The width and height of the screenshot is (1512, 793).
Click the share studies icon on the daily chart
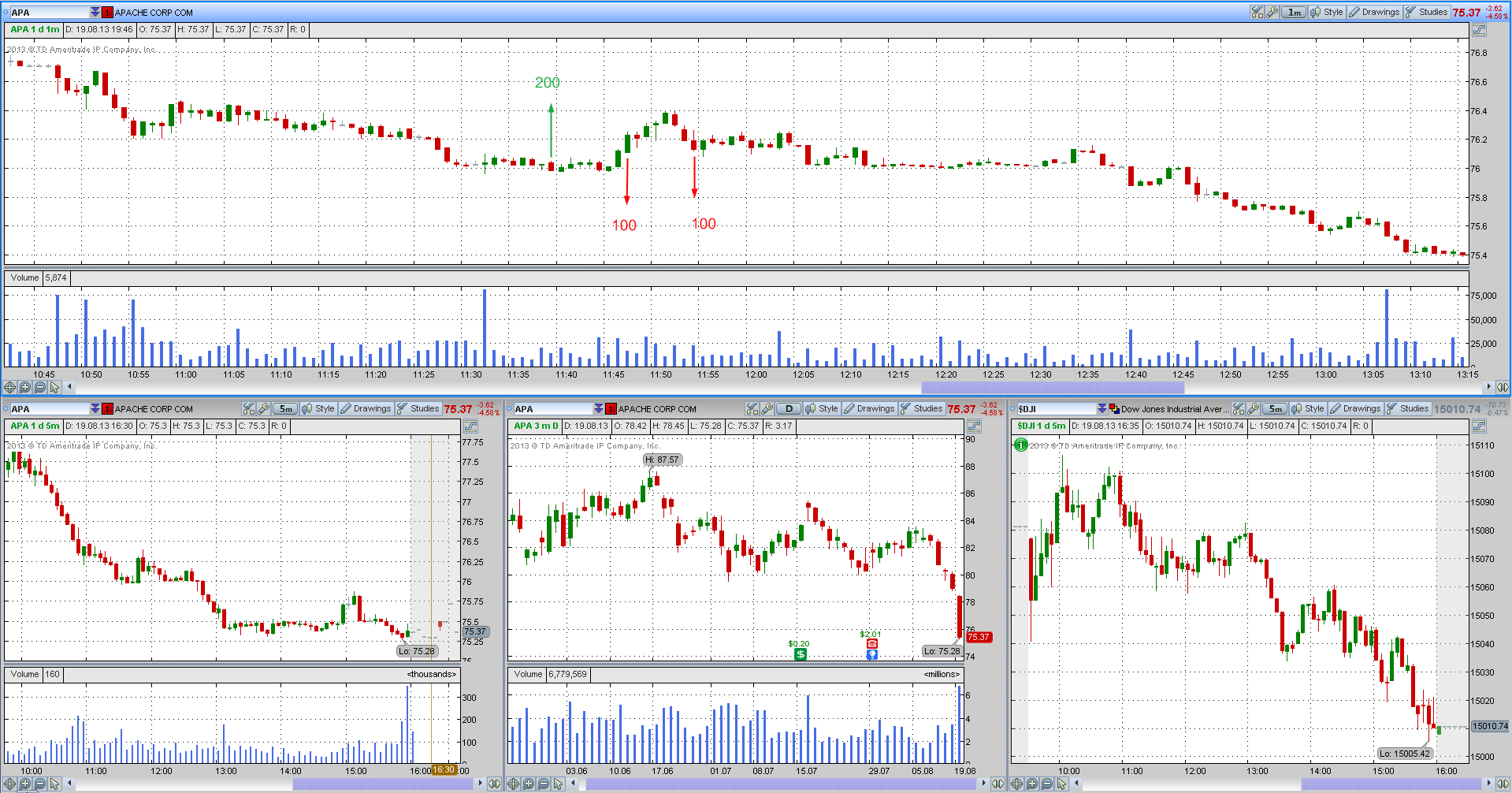[752, 408]
